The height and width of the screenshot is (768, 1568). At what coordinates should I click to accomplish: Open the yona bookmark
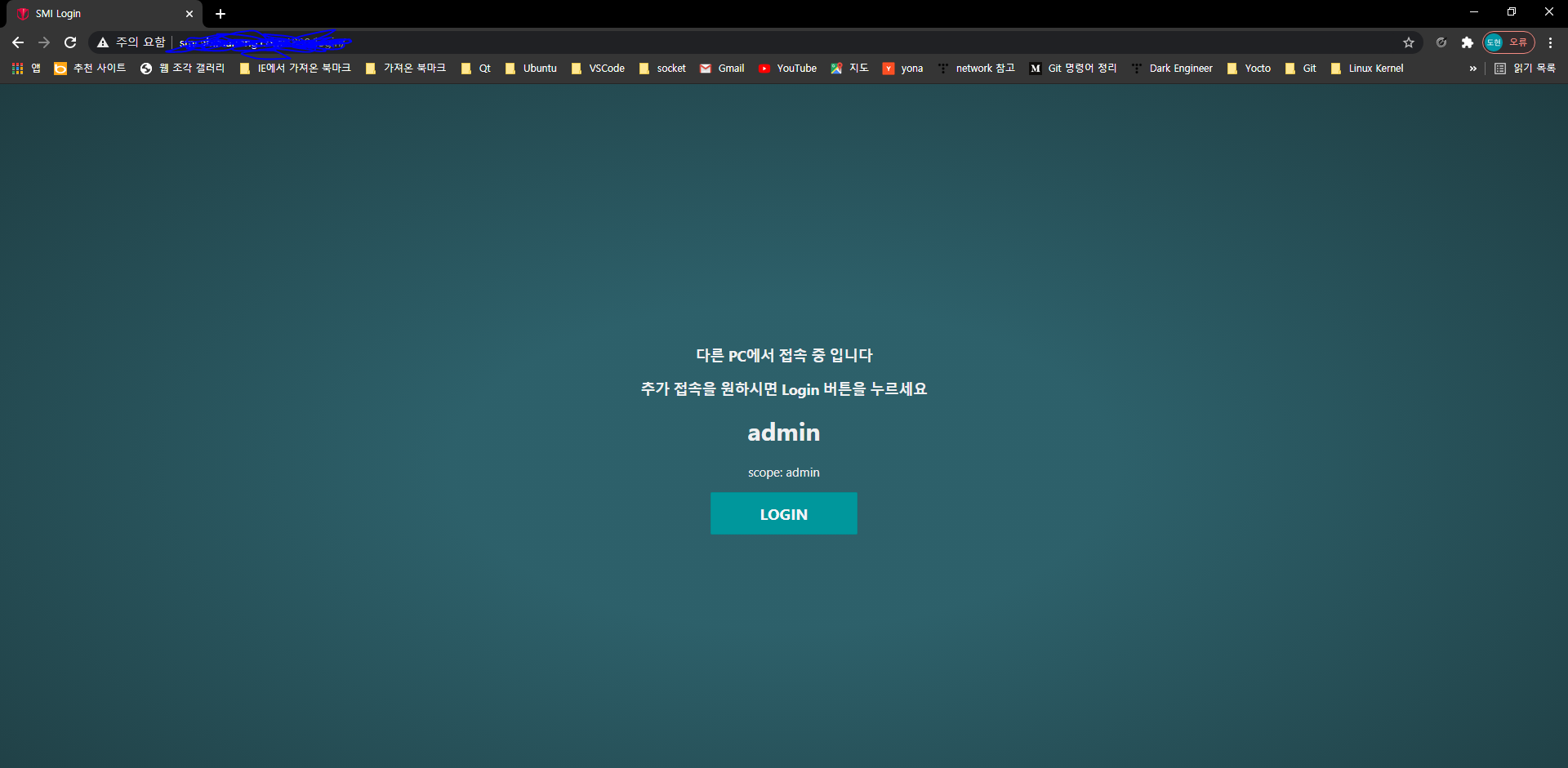pyautogui.click(x=903, y=69)
